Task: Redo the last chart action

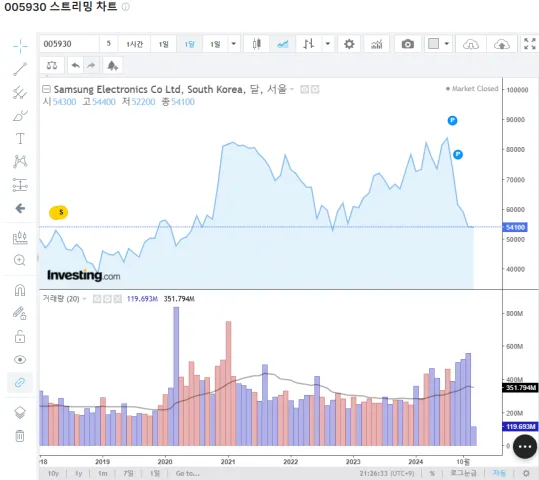Action: (91, 65)
